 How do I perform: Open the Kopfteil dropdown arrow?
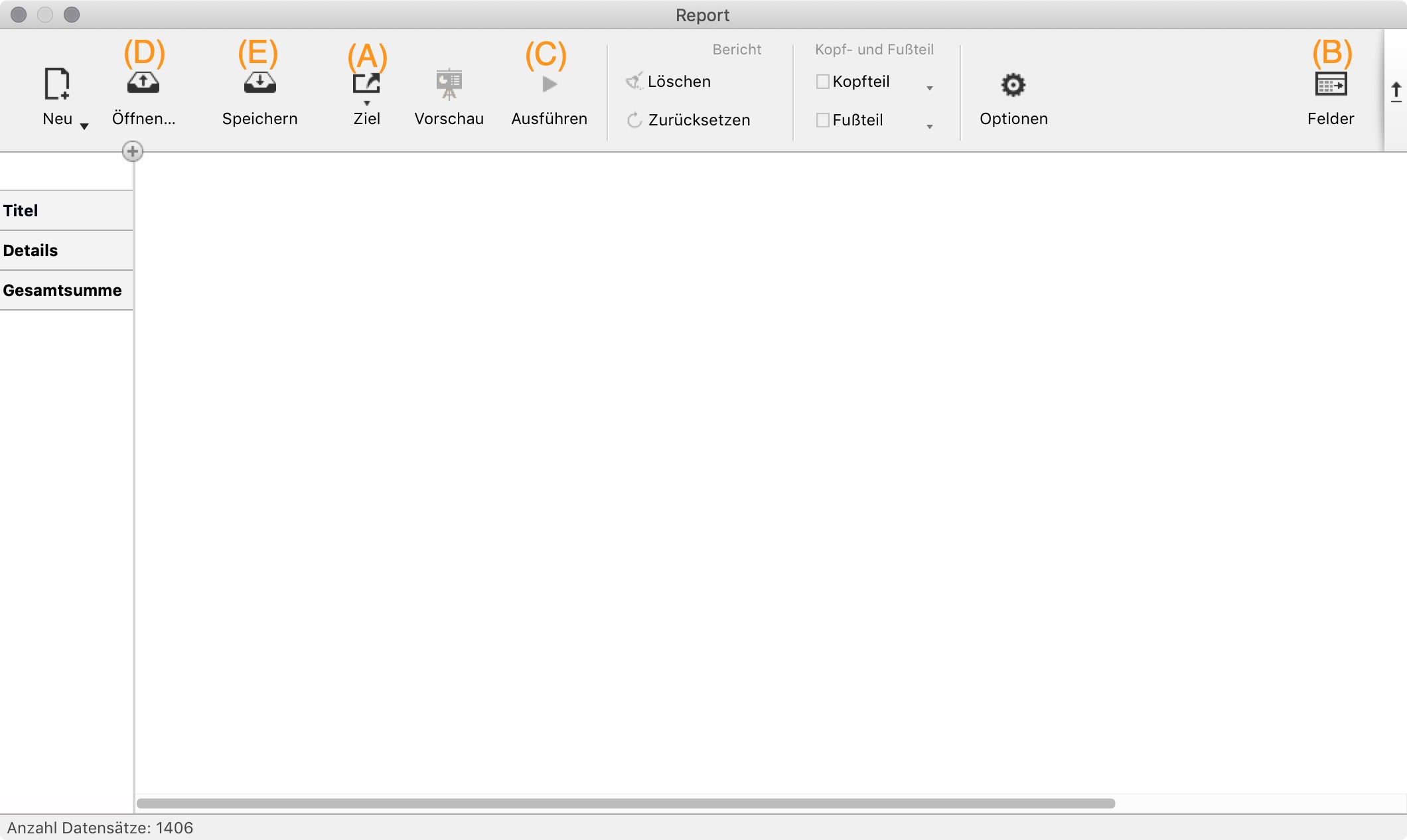point(929,88)
